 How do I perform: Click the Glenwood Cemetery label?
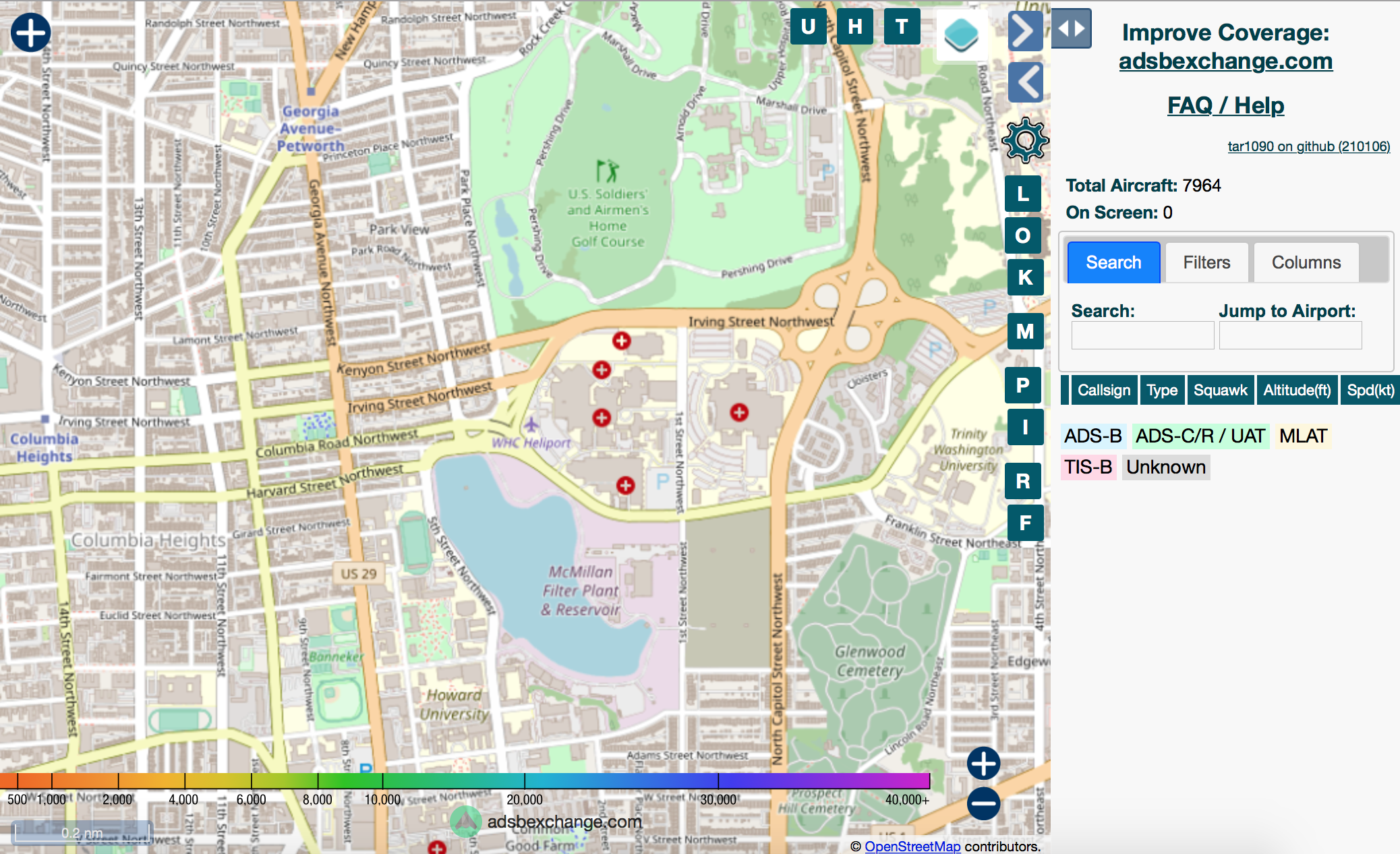pyautogui.click(x=870, y=661)
